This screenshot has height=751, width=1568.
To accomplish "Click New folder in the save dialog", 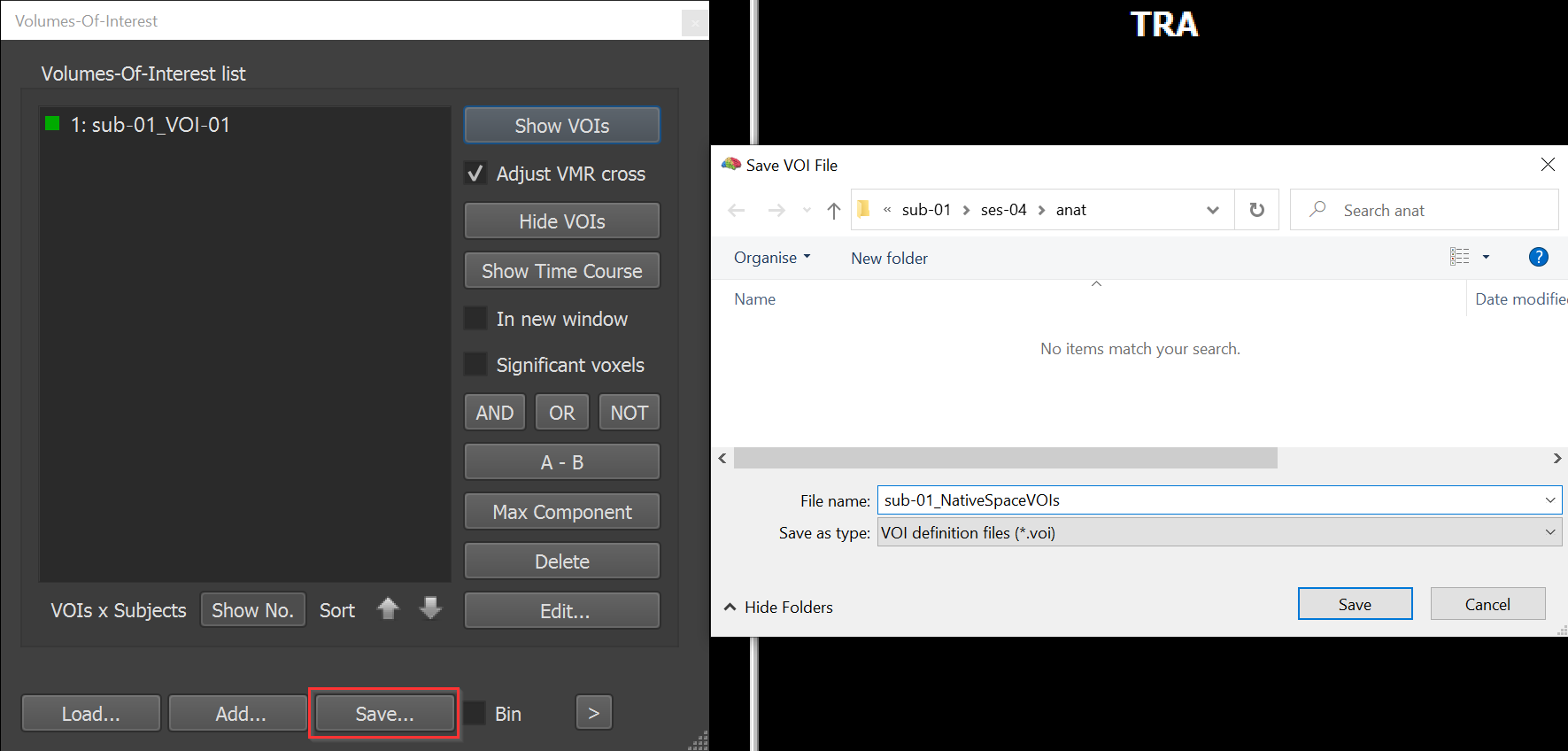I will click(889, 258).
